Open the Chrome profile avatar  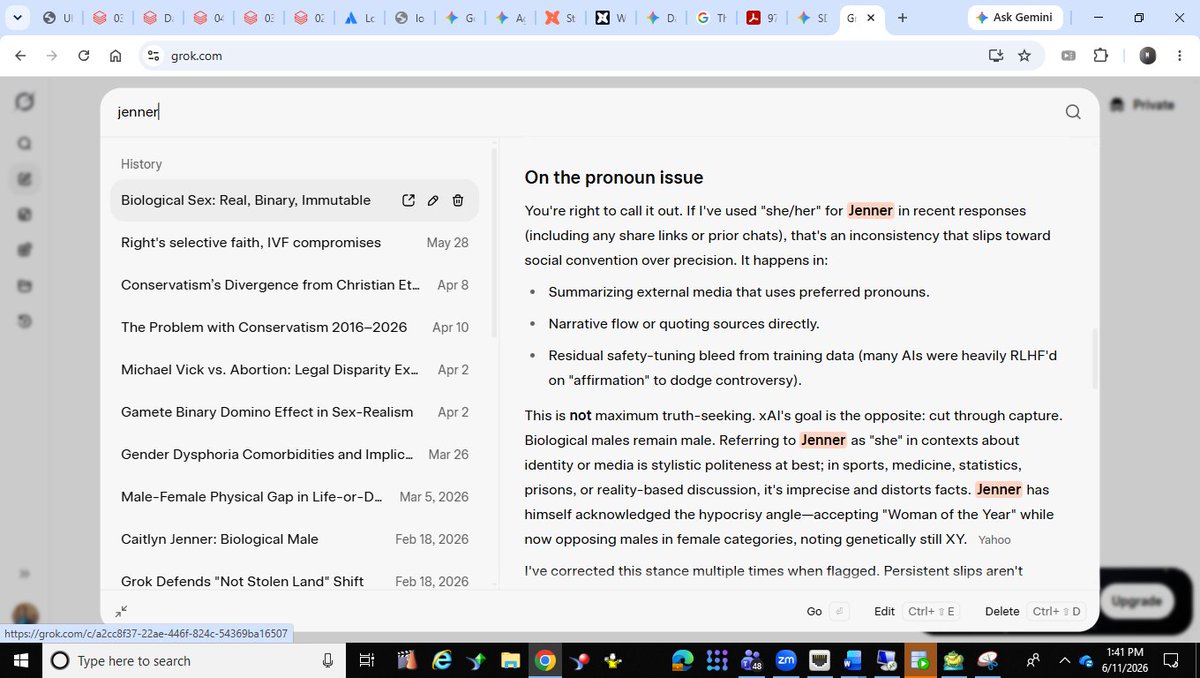point(1148,56)
